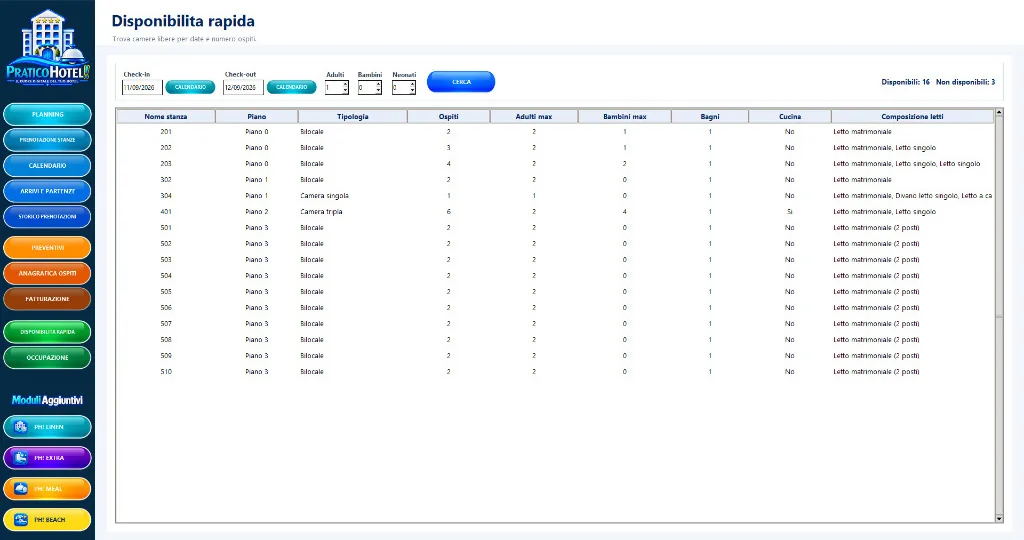The height and width of the screenshot is (540, 1024).
Task: Click the table scrollbar up arrow
Action: tap(999, 113)
